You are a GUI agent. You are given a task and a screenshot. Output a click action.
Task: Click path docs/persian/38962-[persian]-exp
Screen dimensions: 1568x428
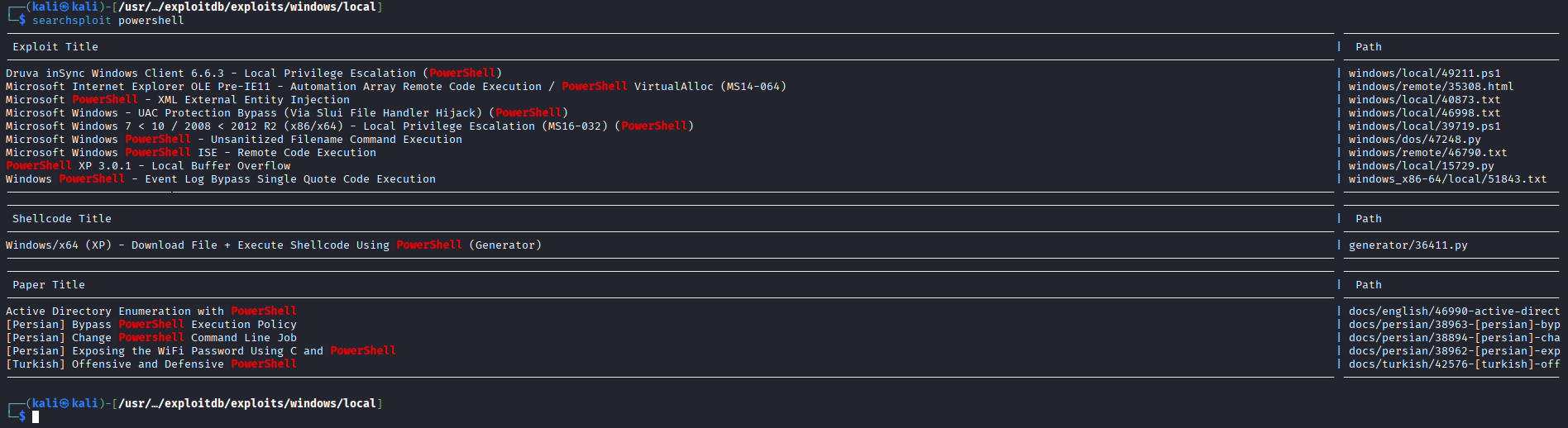[1454, 351]
